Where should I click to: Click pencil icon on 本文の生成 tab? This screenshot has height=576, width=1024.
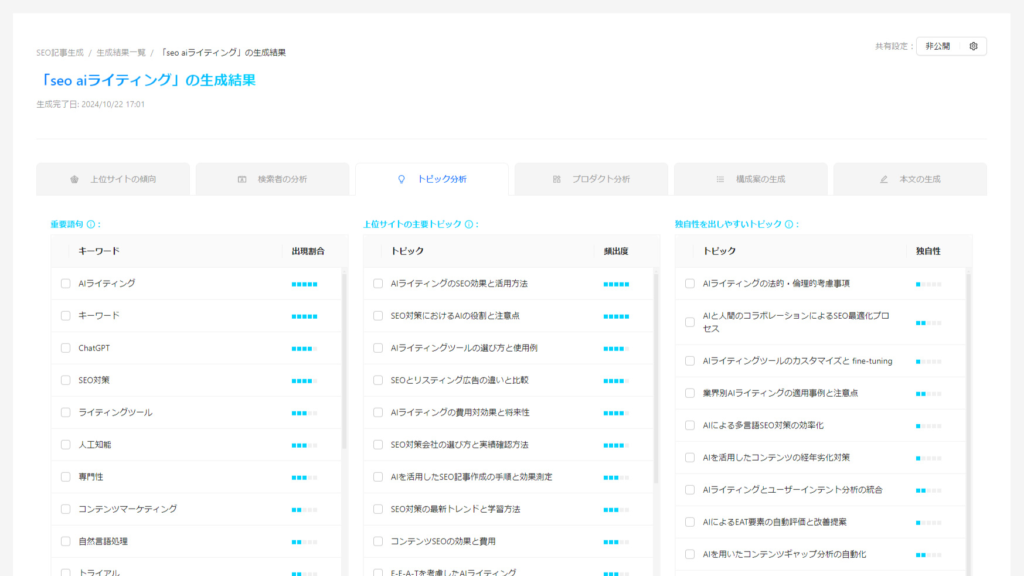pos(884,179)
